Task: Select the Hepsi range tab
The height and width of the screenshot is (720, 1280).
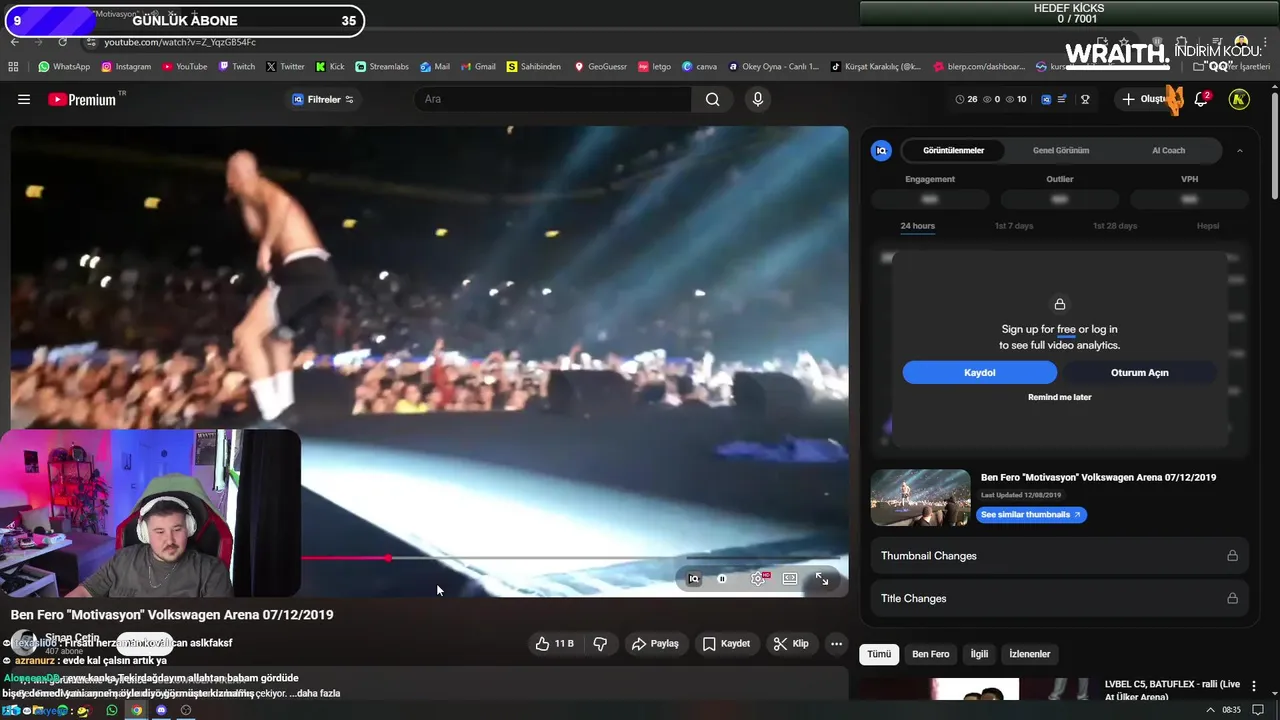Action: pos(1208,226)
